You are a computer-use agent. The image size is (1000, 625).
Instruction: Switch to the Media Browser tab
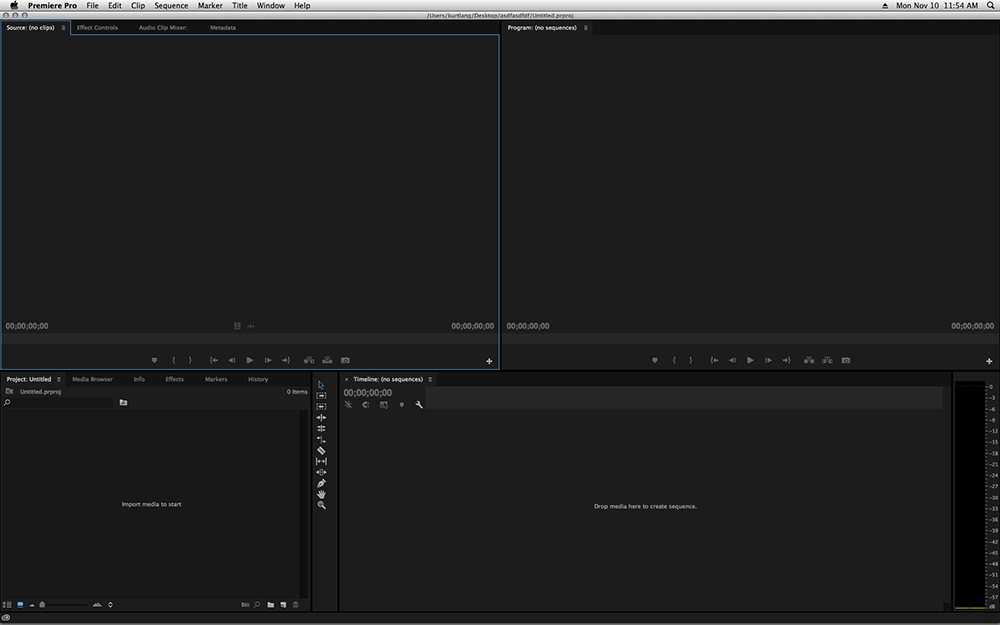click(92, 379)
